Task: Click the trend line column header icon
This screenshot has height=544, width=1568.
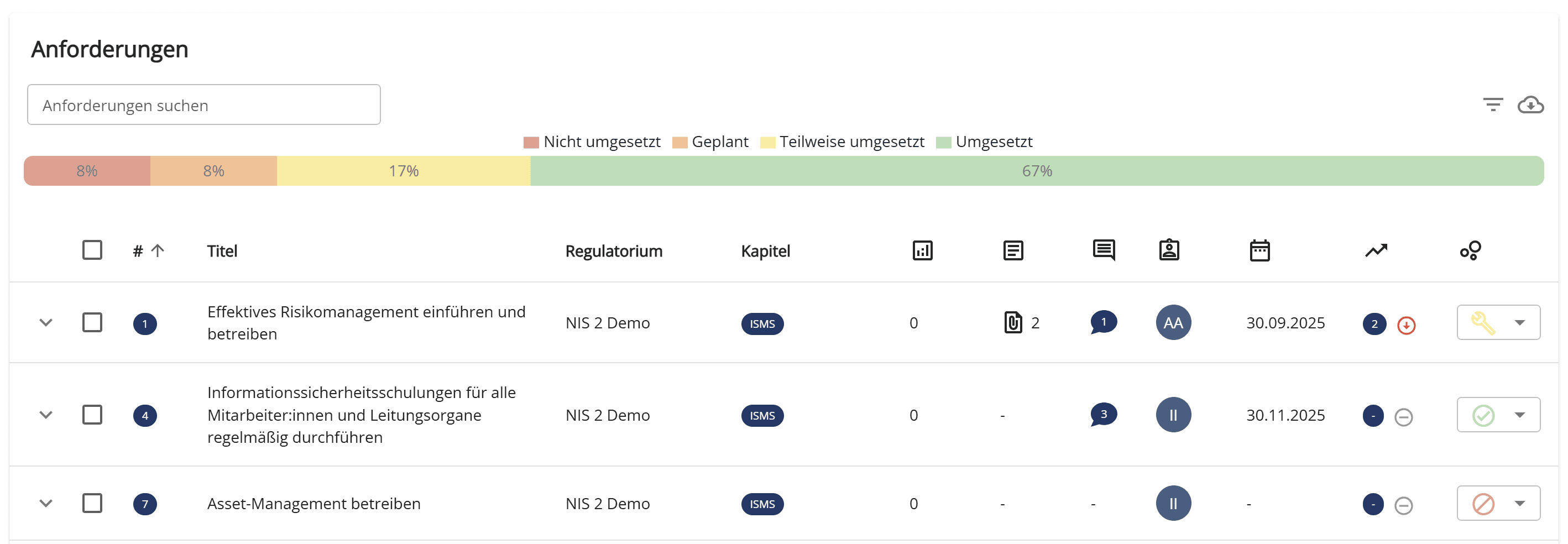Action: click(x=1376, y=250)
